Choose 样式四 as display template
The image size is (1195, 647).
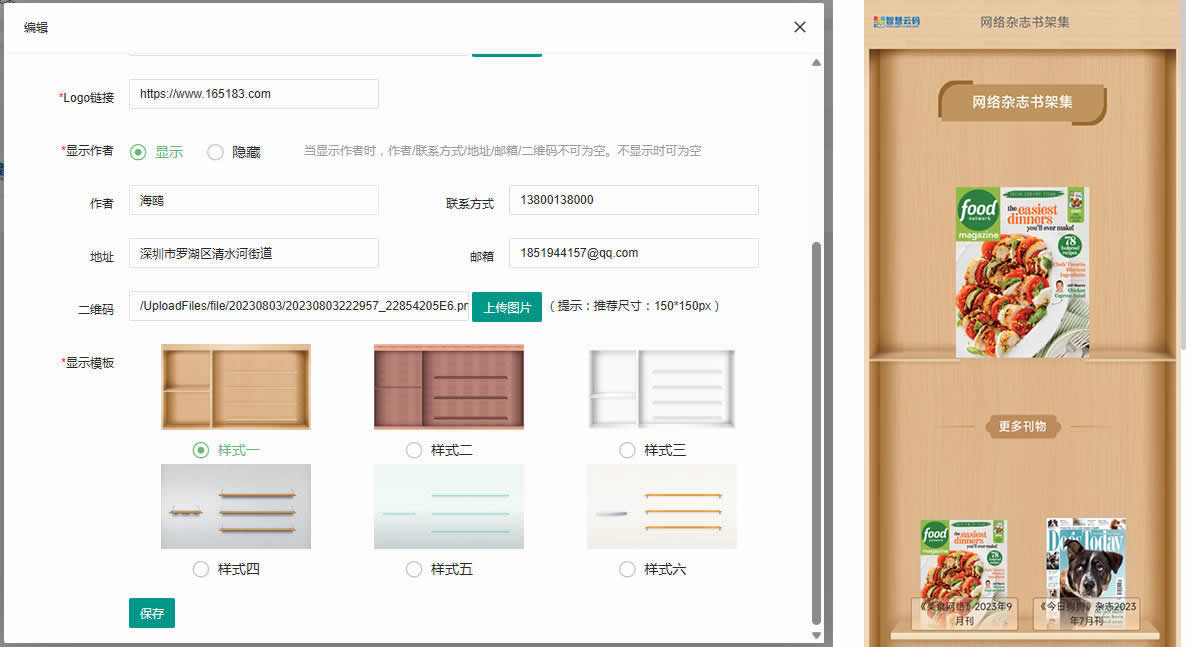pos(201,569)
